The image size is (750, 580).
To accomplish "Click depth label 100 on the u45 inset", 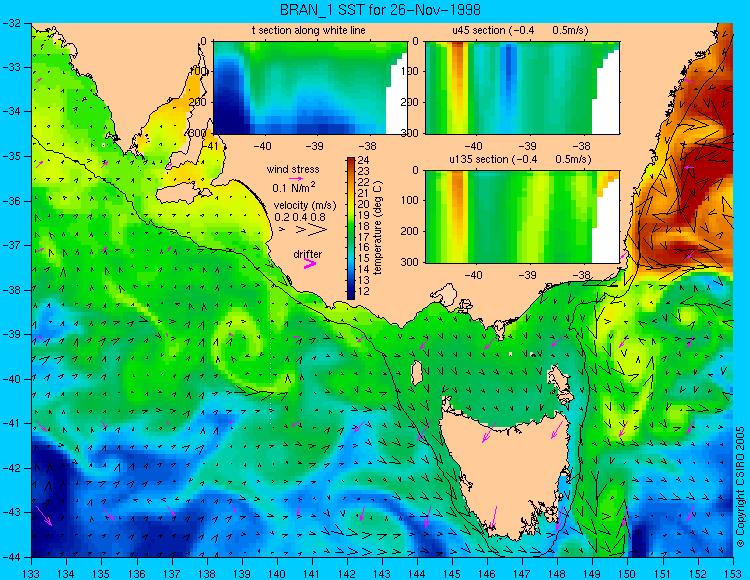I will click(x=409, y=71).
